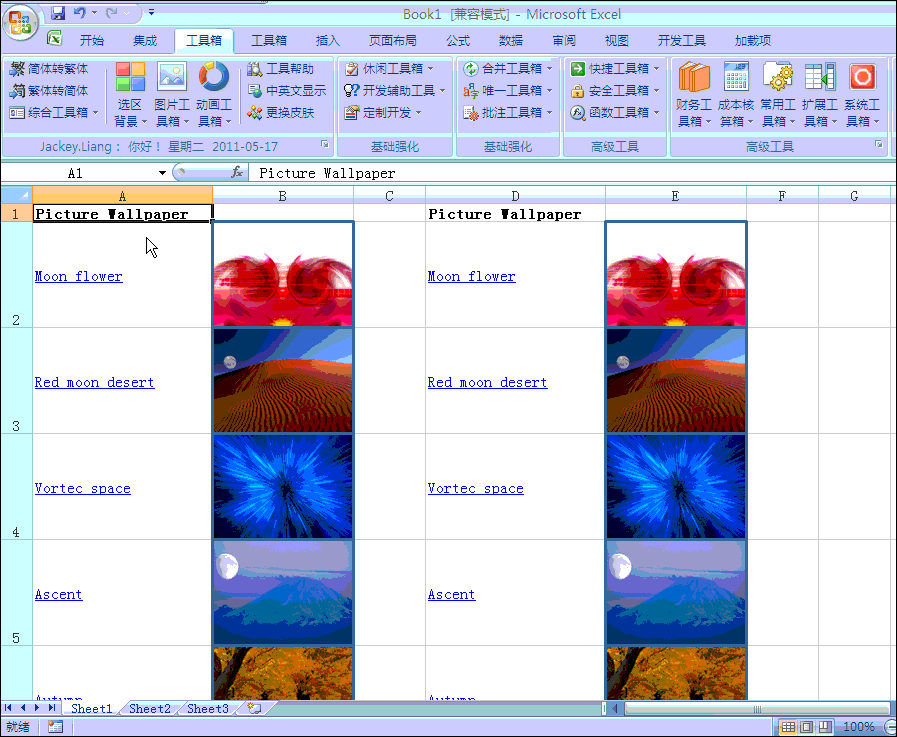
Task: Open the 财务工具箱 book icon
Action: coord(693,78)
